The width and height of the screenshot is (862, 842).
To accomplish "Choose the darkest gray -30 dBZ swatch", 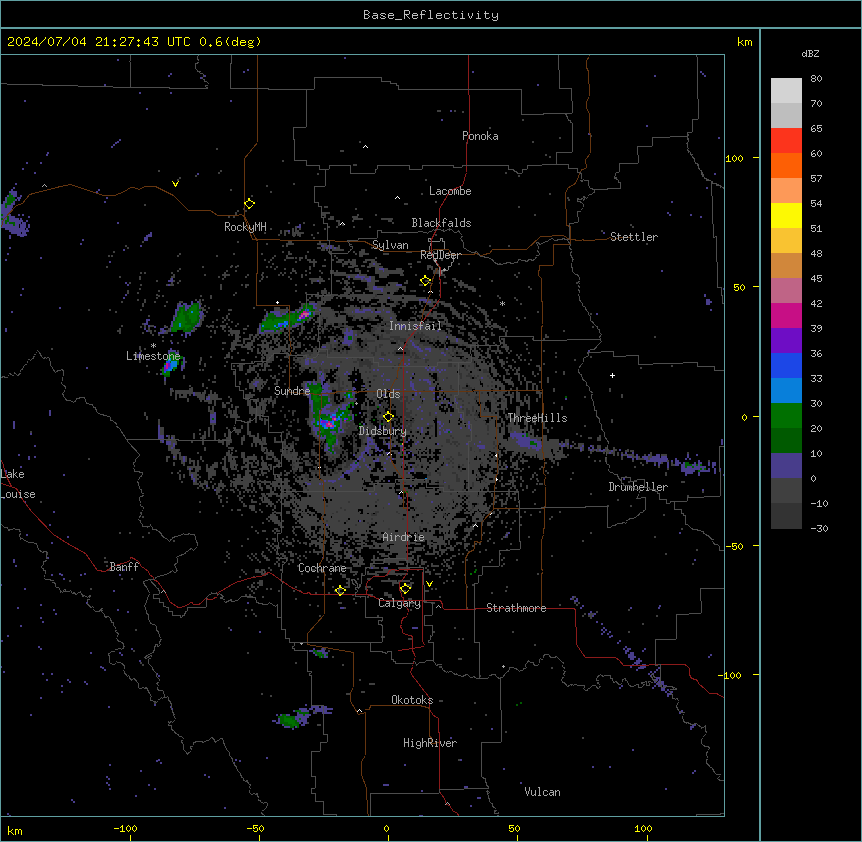I will (x=786, y=516).
